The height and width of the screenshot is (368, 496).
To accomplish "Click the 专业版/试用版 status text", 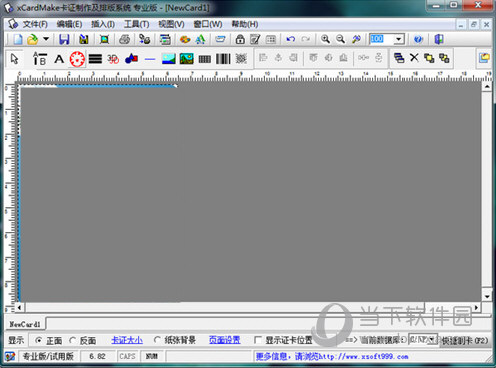I will [48, 356].
